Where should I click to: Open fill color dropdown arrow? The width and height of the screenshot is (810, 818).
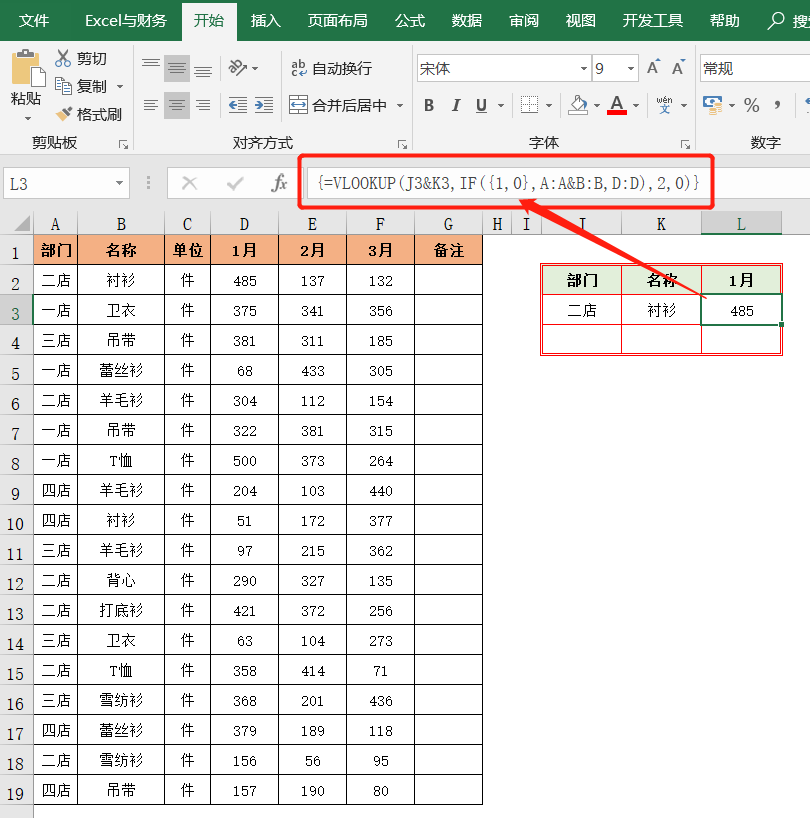[597, 106]
